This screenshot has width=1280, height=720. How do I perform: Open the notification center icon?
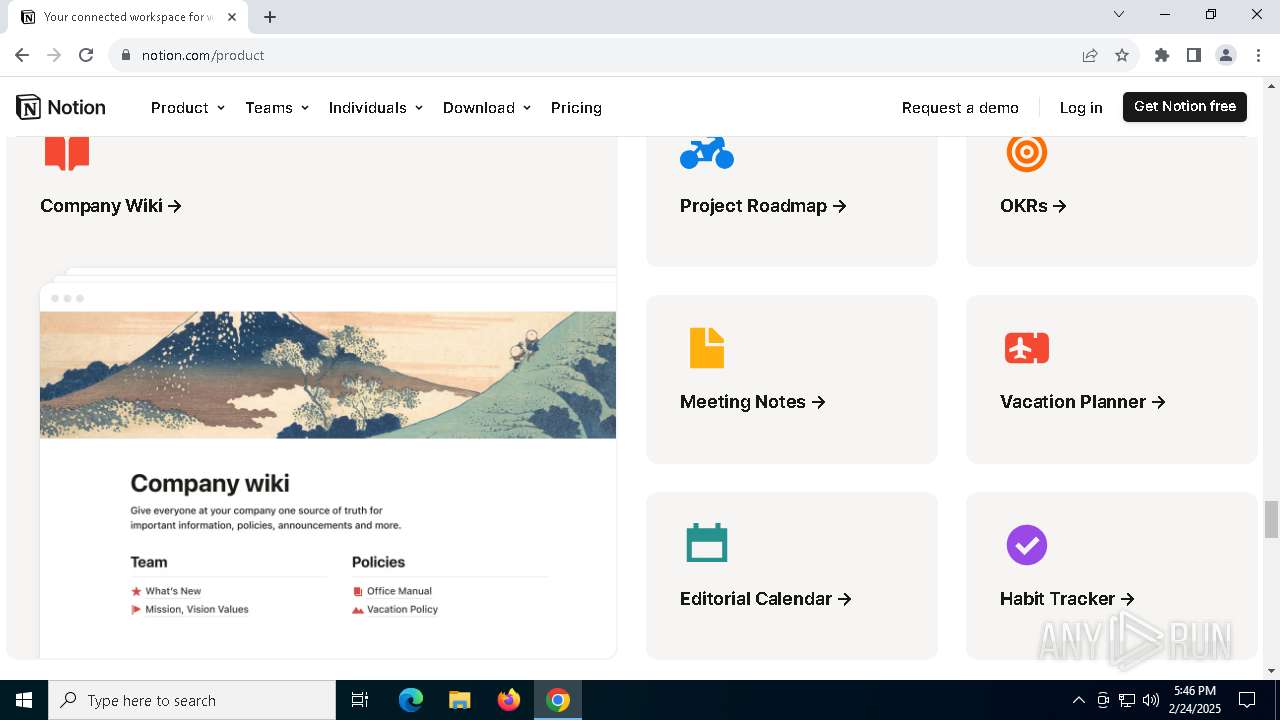[1247, 700]
